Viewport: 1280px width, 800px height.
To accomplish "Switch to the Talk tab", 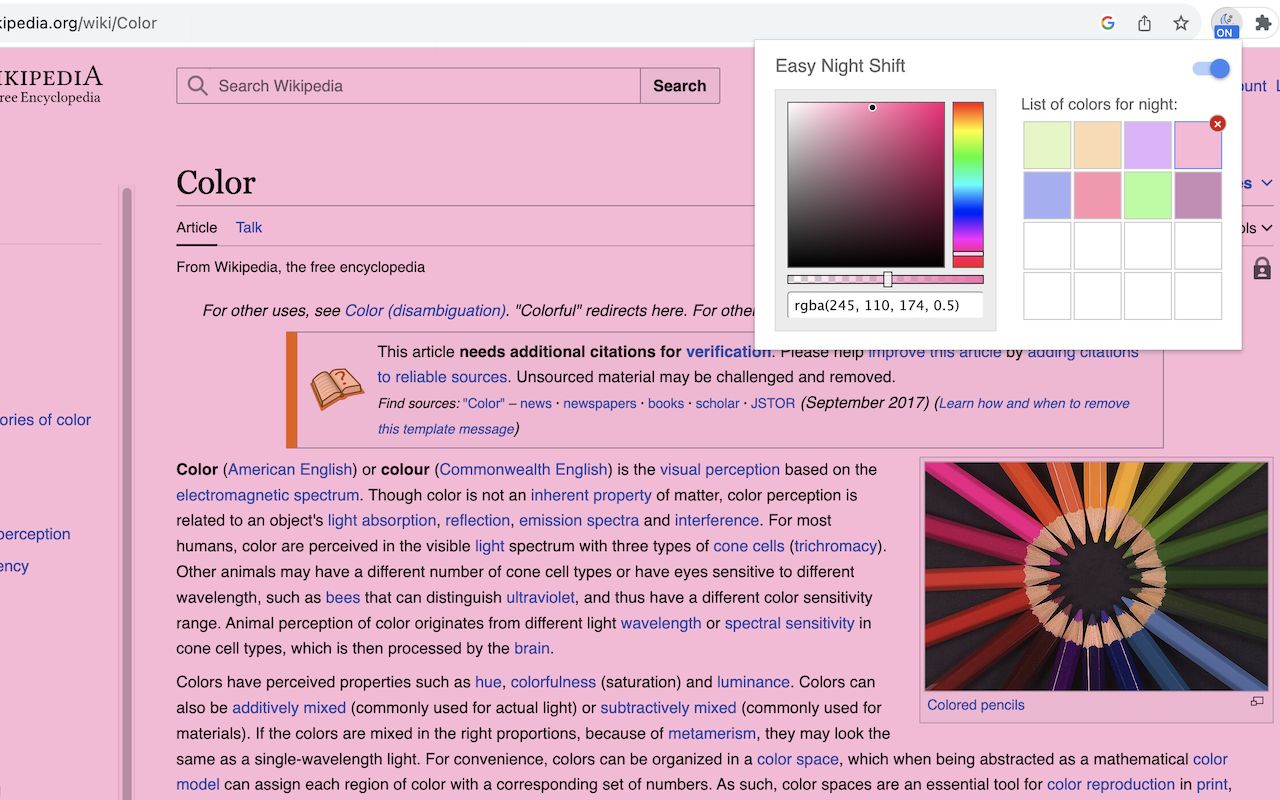I will pyautogui.click(x=249, y=227).
